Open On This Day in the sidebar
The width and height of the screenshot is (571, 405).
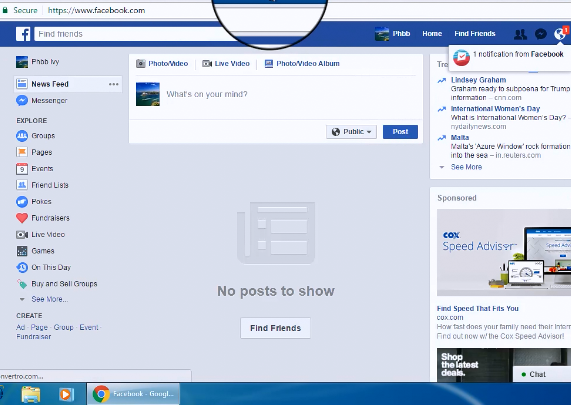pyautogui.click(x=43, y=267)
